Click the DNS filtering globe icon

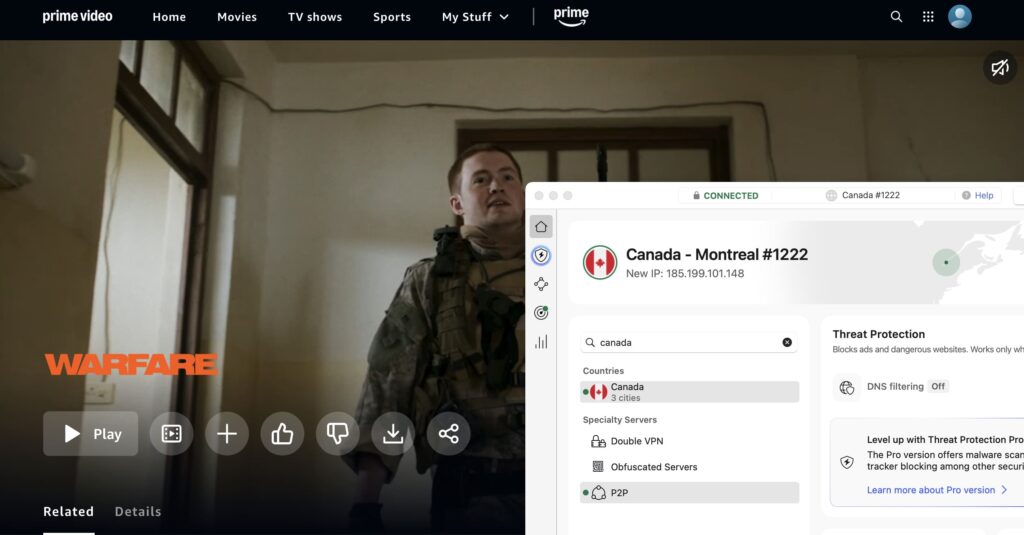point(847,387)
